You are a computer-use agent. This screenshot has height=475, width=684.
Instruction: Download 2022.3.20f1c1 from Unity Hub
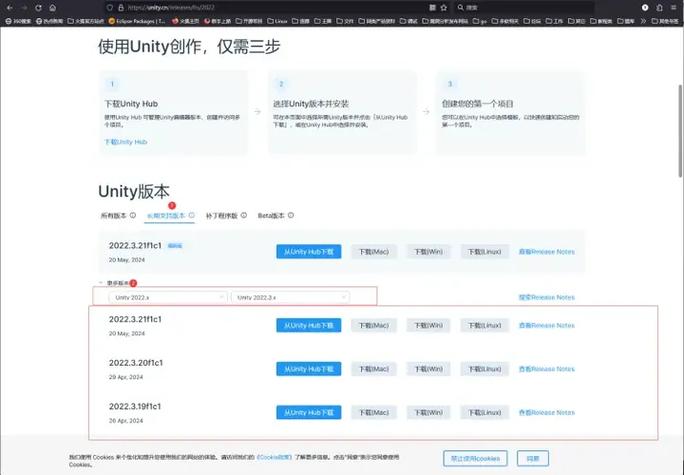[x=309, y=369]
